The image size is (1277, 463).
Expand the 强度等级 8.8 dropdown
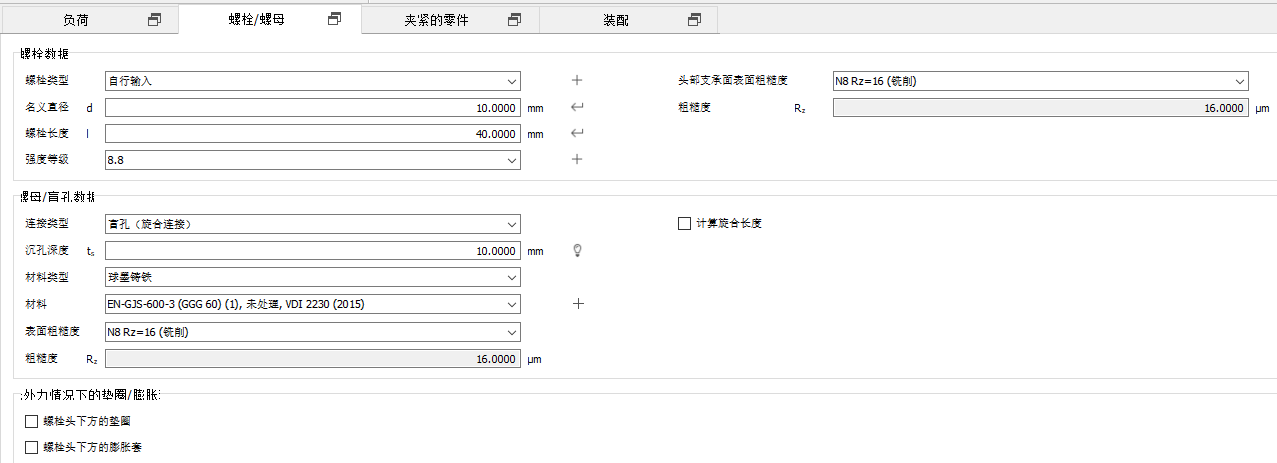312,159
